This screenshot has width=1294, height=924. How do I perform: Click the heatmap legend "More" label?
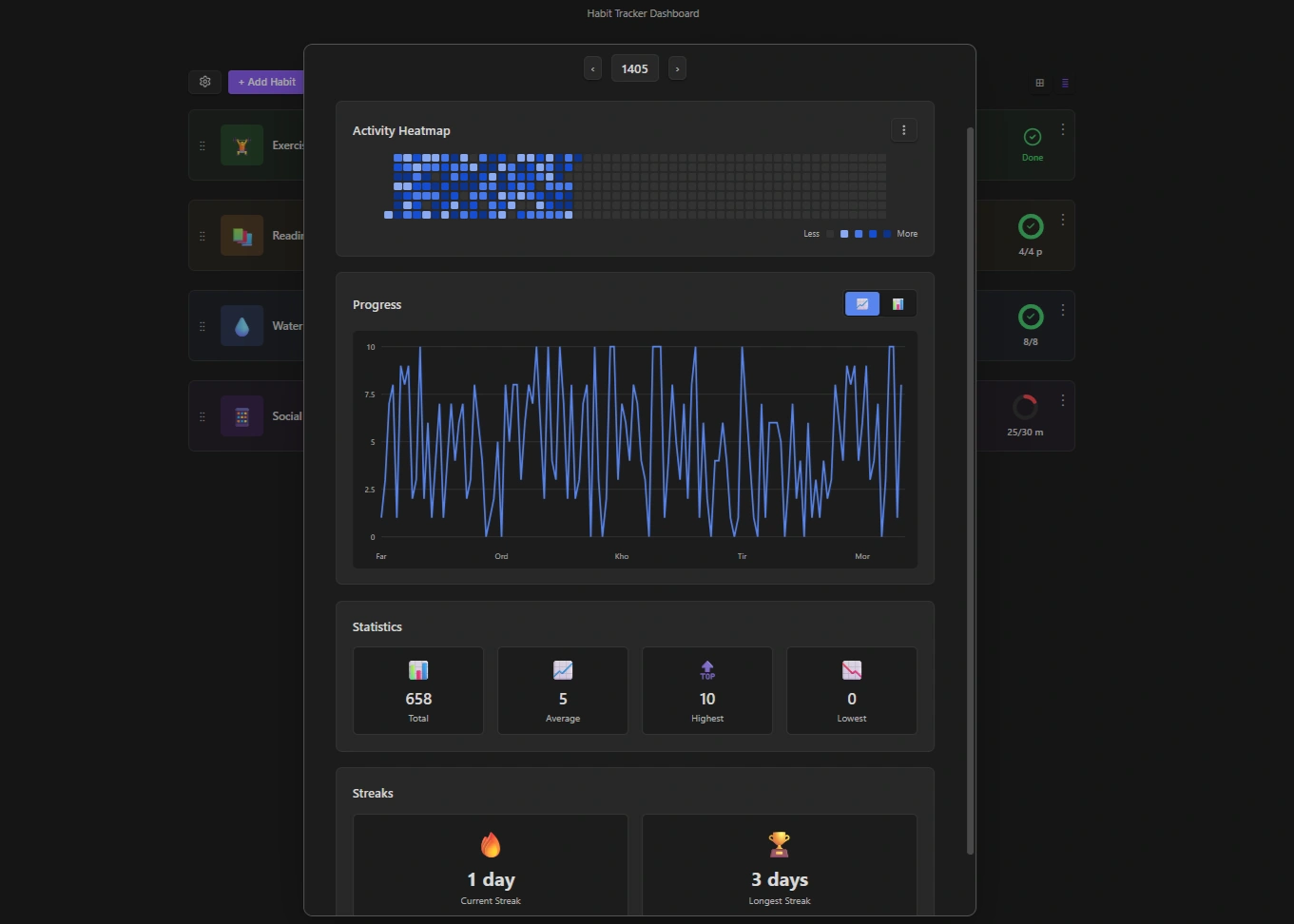click(907, 234)
